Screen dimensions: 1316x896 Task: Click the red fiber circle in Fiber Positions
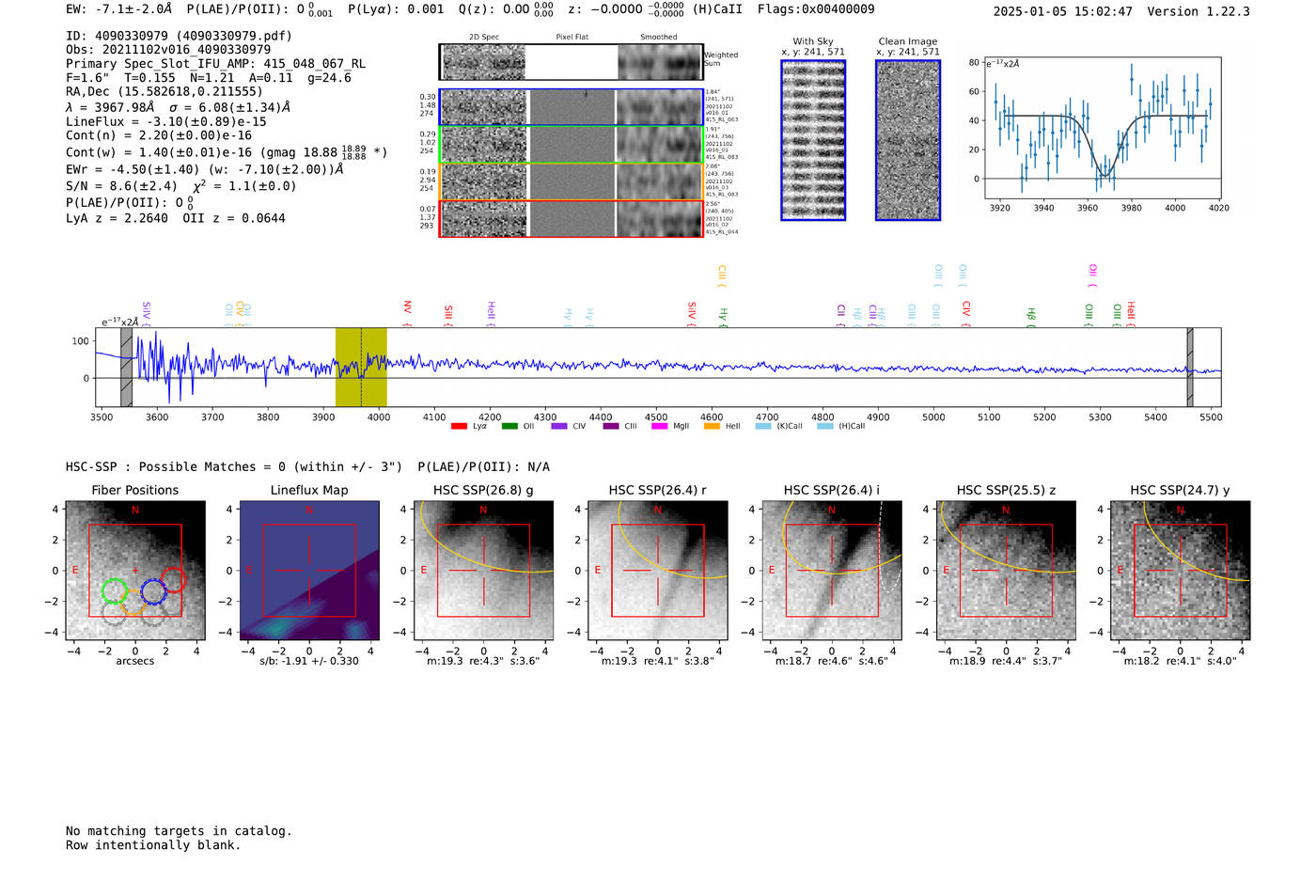point(173,580)
